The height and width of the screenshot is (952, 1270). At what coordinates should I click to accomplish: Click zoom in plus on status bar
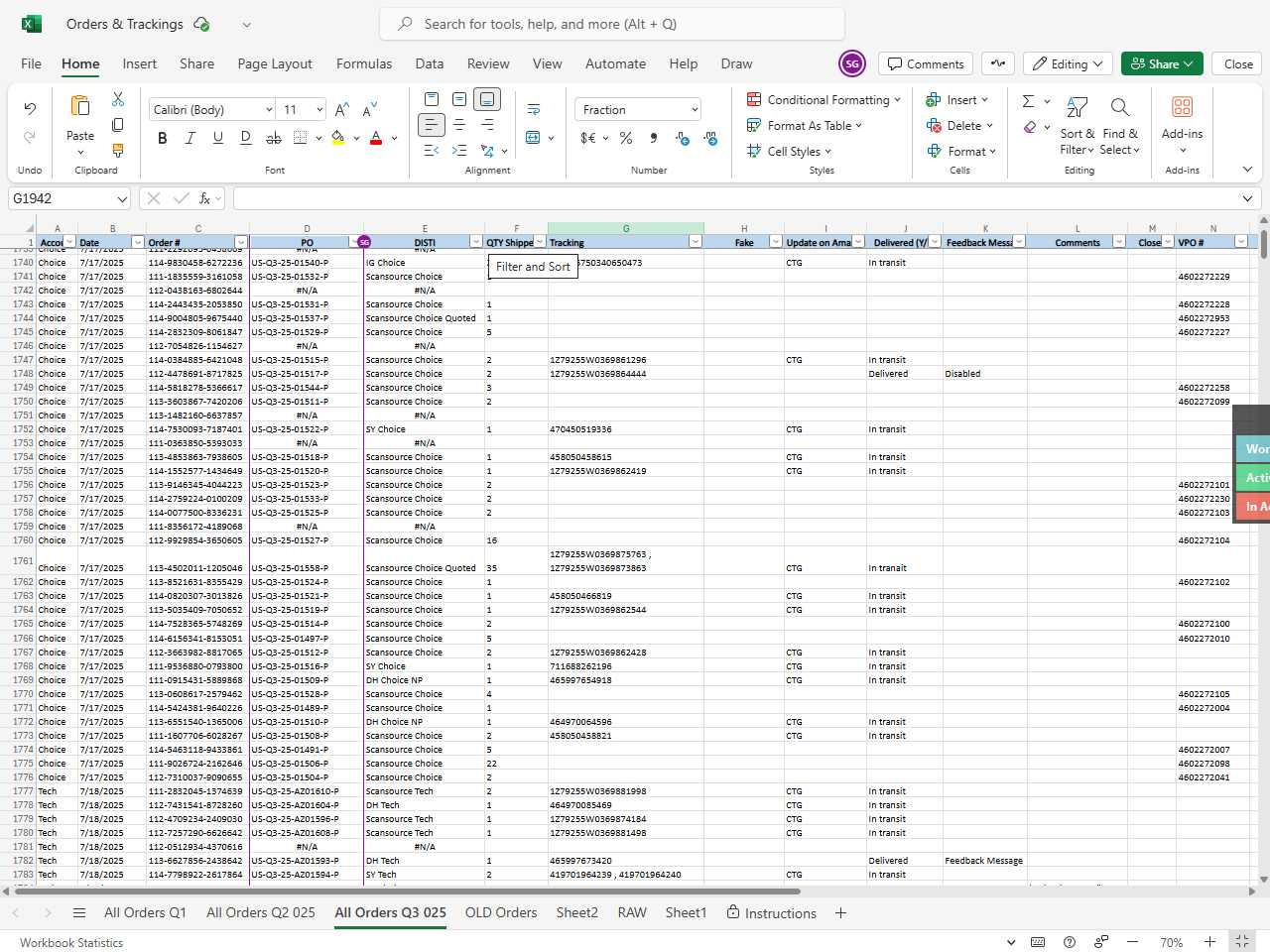pyautogui.click(x=1209, y=942)
